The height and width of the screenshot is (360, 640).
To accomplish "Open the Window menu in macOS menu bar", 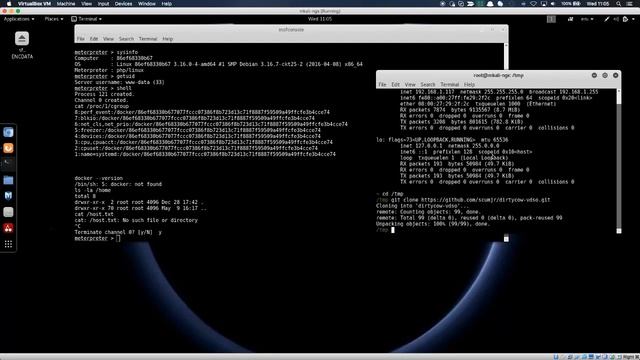I will [x=147, y=4].
